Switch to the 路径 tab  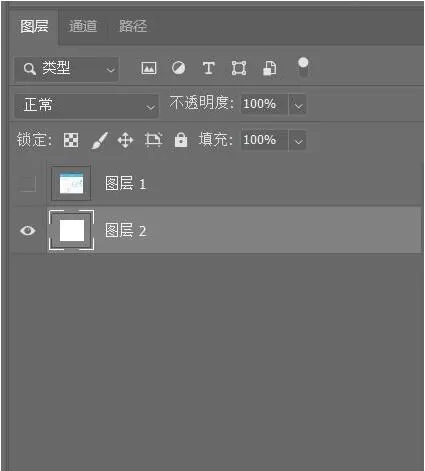click(x=133, y=26)
